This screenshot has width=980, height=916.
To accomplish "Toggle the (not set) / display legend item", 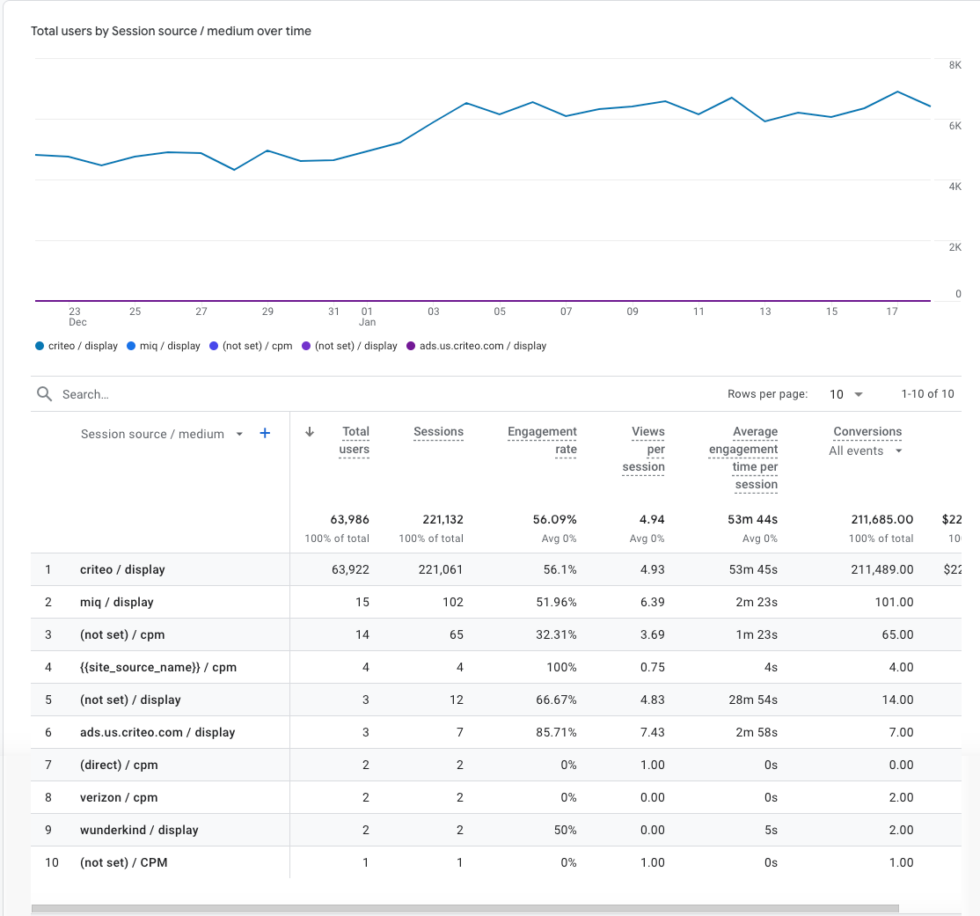I will 354,345.
